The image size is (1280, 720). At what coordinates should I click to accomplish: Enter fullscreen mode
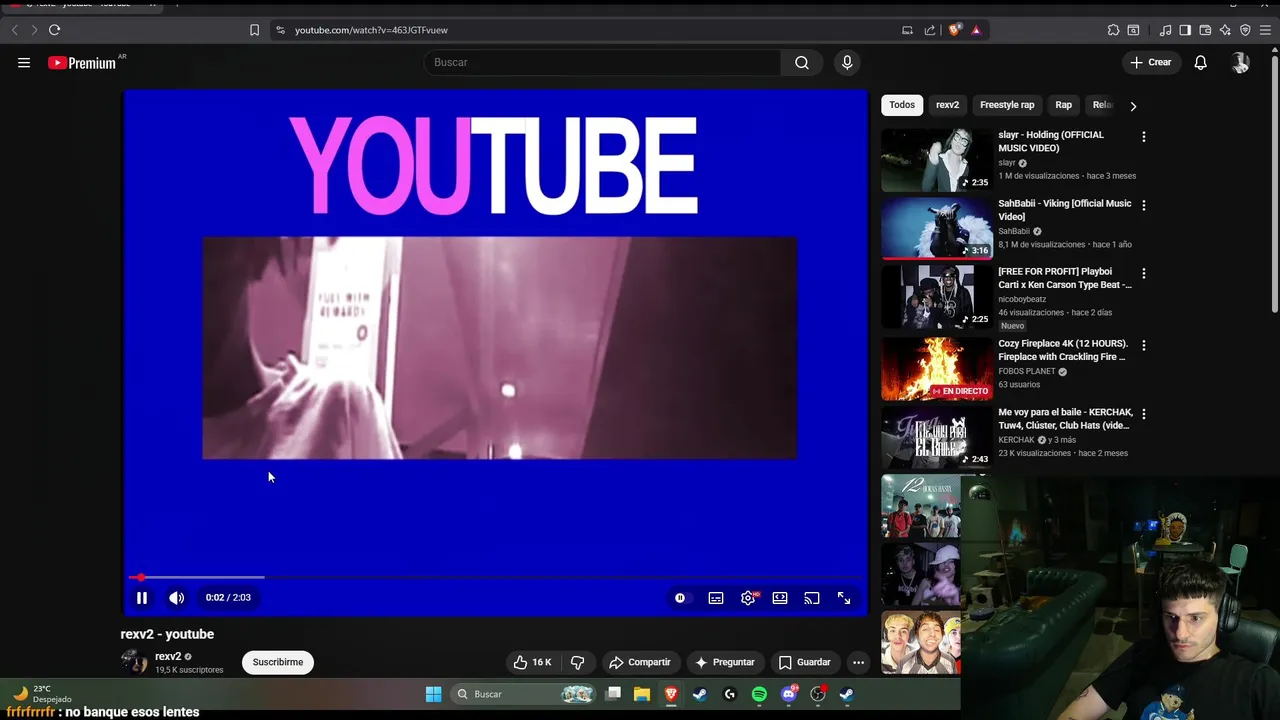click(844, 598)
